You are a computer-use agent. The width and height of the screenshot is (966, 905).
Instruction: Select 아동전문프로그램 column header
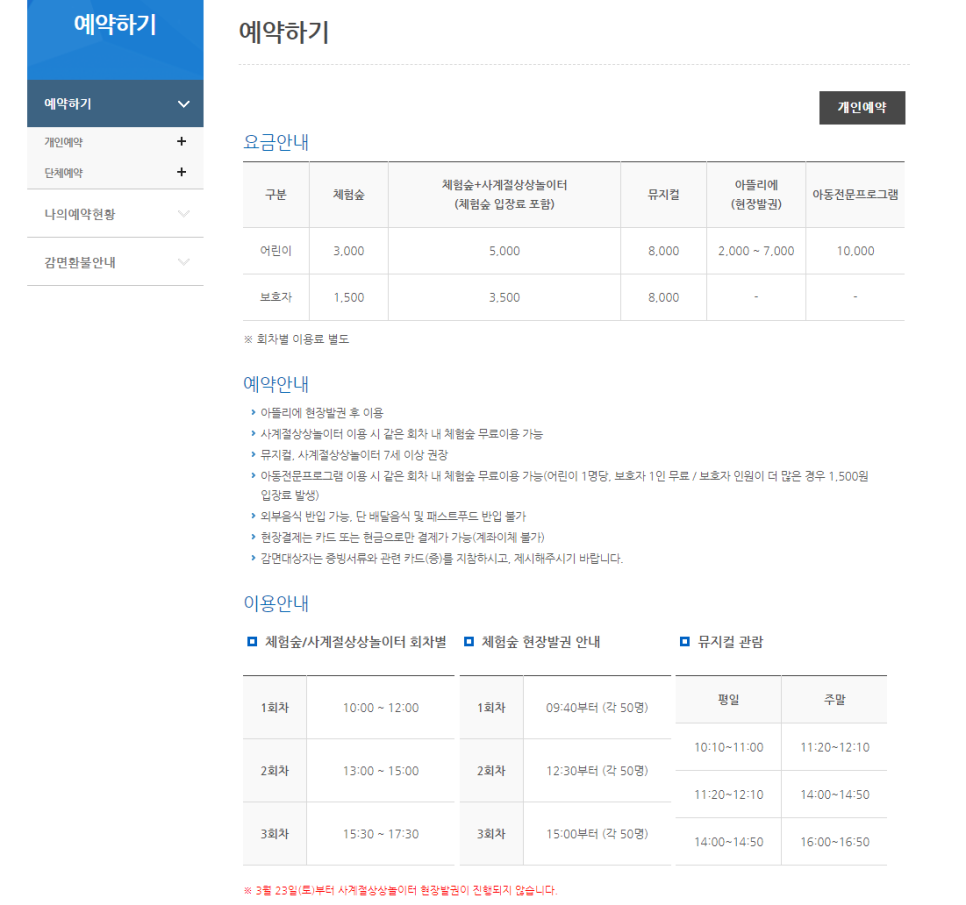855,195
